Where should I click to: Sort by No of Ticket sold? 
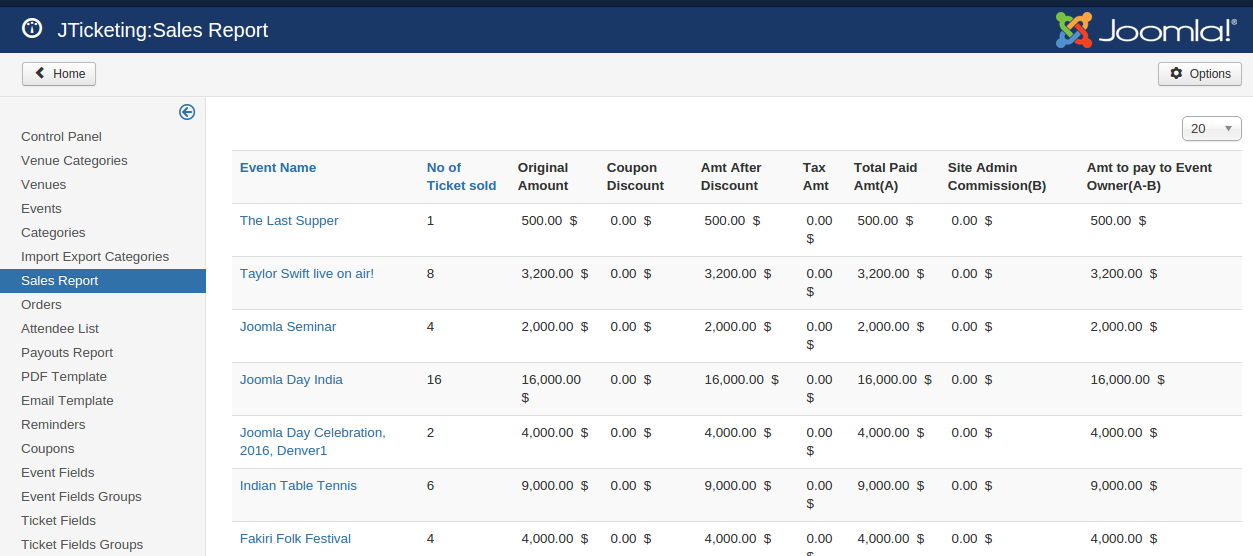[x=461, y=177]
